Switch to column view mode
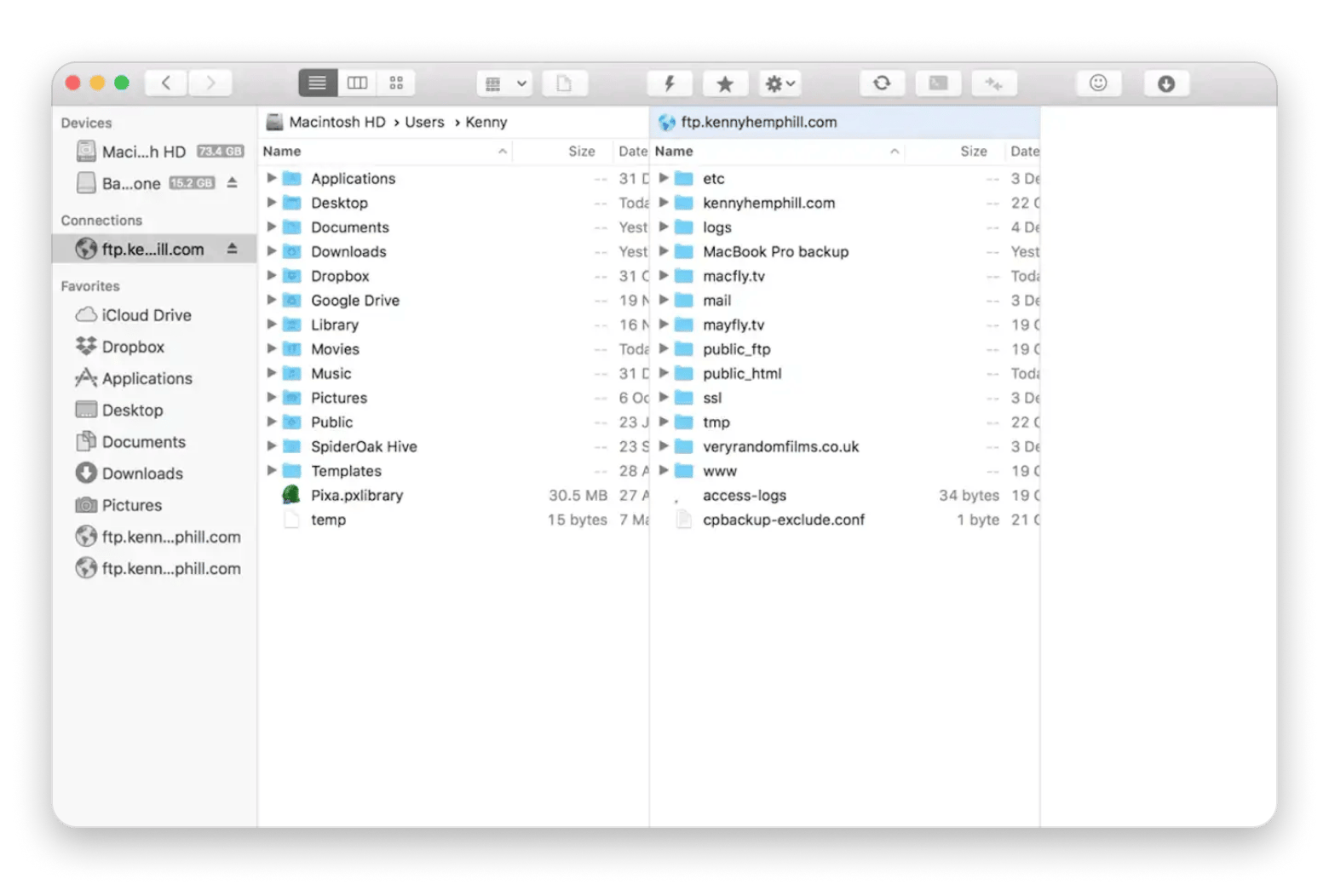 (x=357, y=83)
